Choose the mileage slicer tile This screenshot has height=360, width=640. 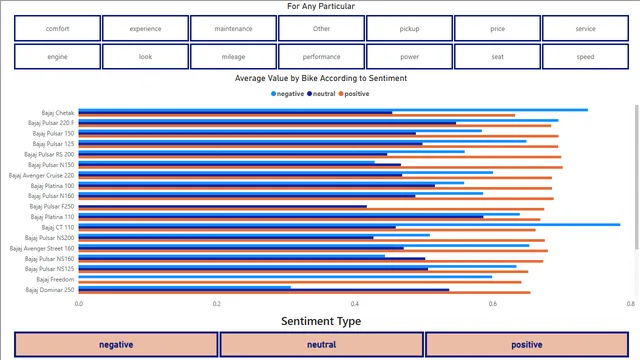[233, 57]
